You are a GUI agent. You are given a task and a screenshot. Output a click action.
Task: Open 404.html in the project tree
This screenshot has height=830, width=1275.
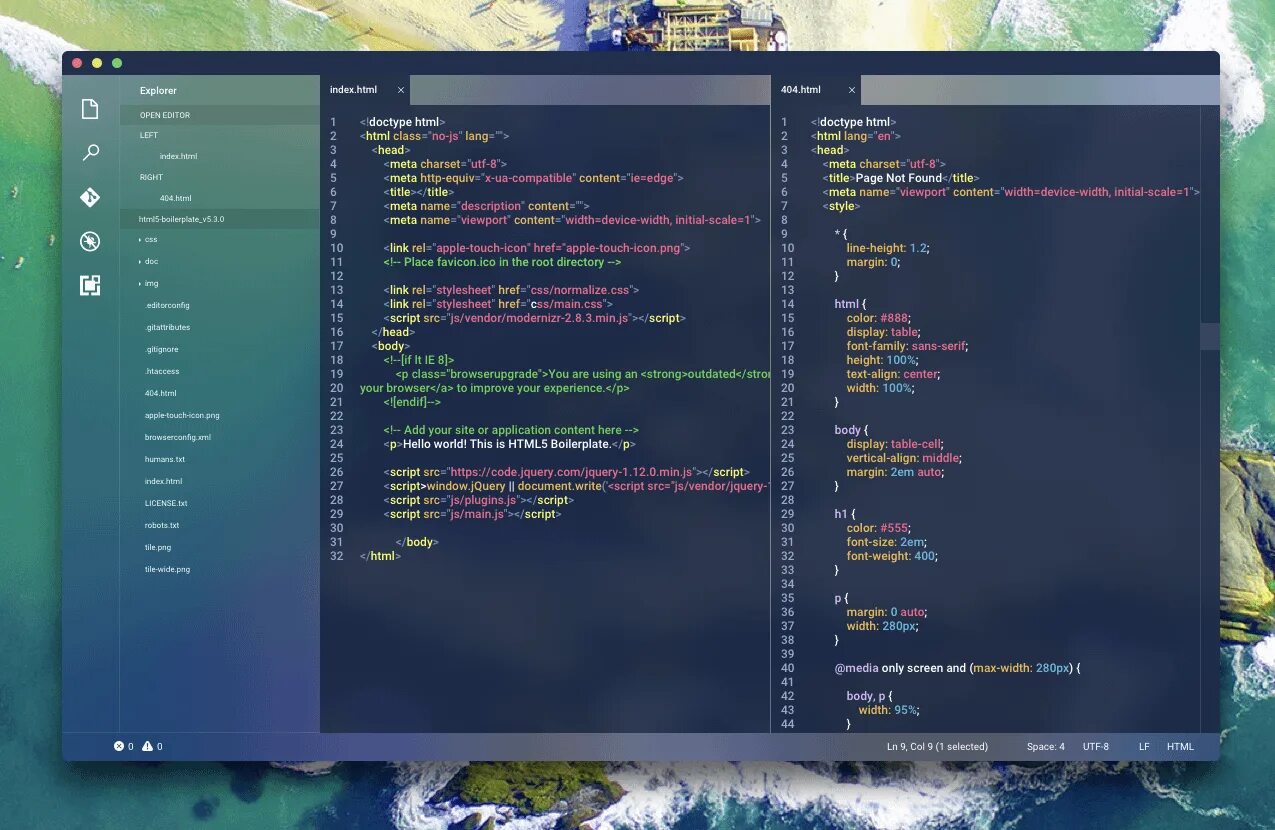pos(161,393)
